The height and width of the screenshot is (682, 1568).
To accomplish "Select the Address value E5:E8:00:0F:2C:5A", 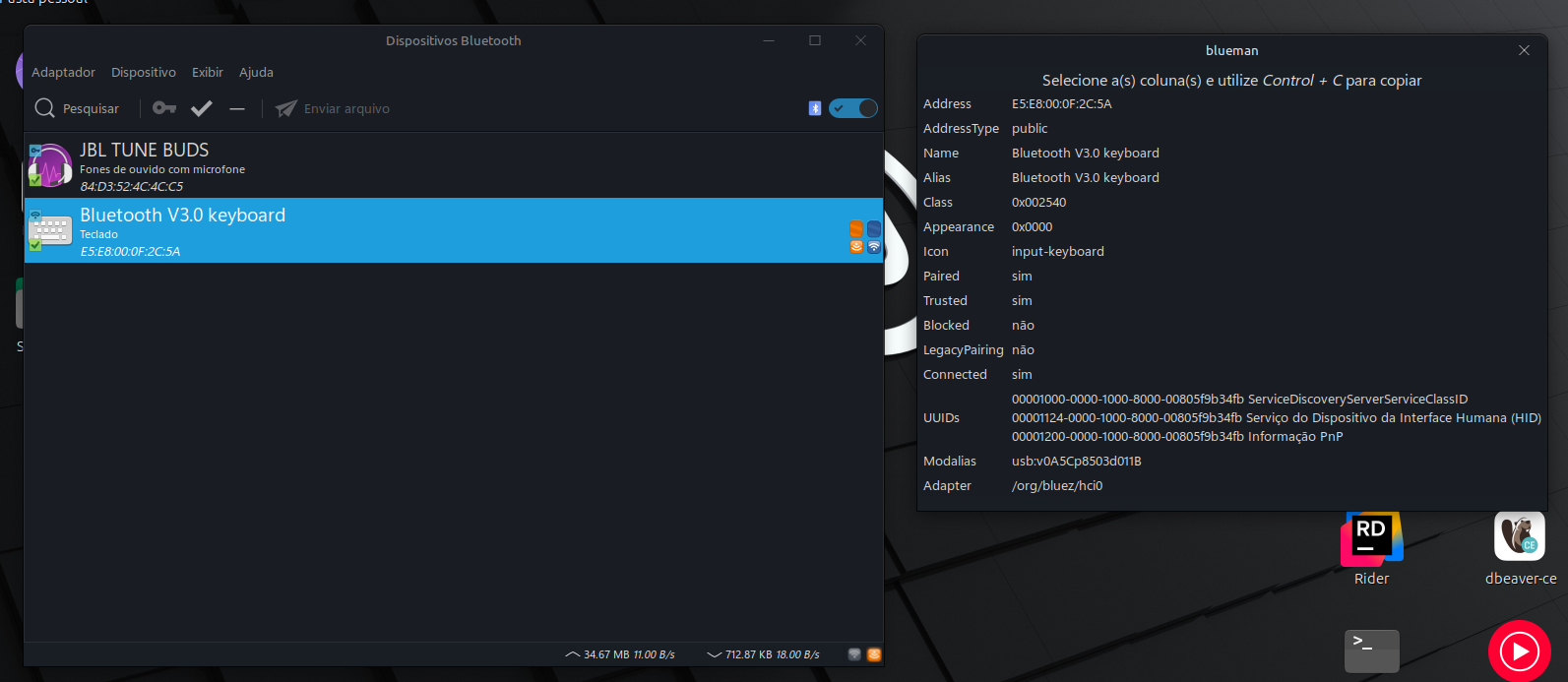I will tap(1061, 104).
